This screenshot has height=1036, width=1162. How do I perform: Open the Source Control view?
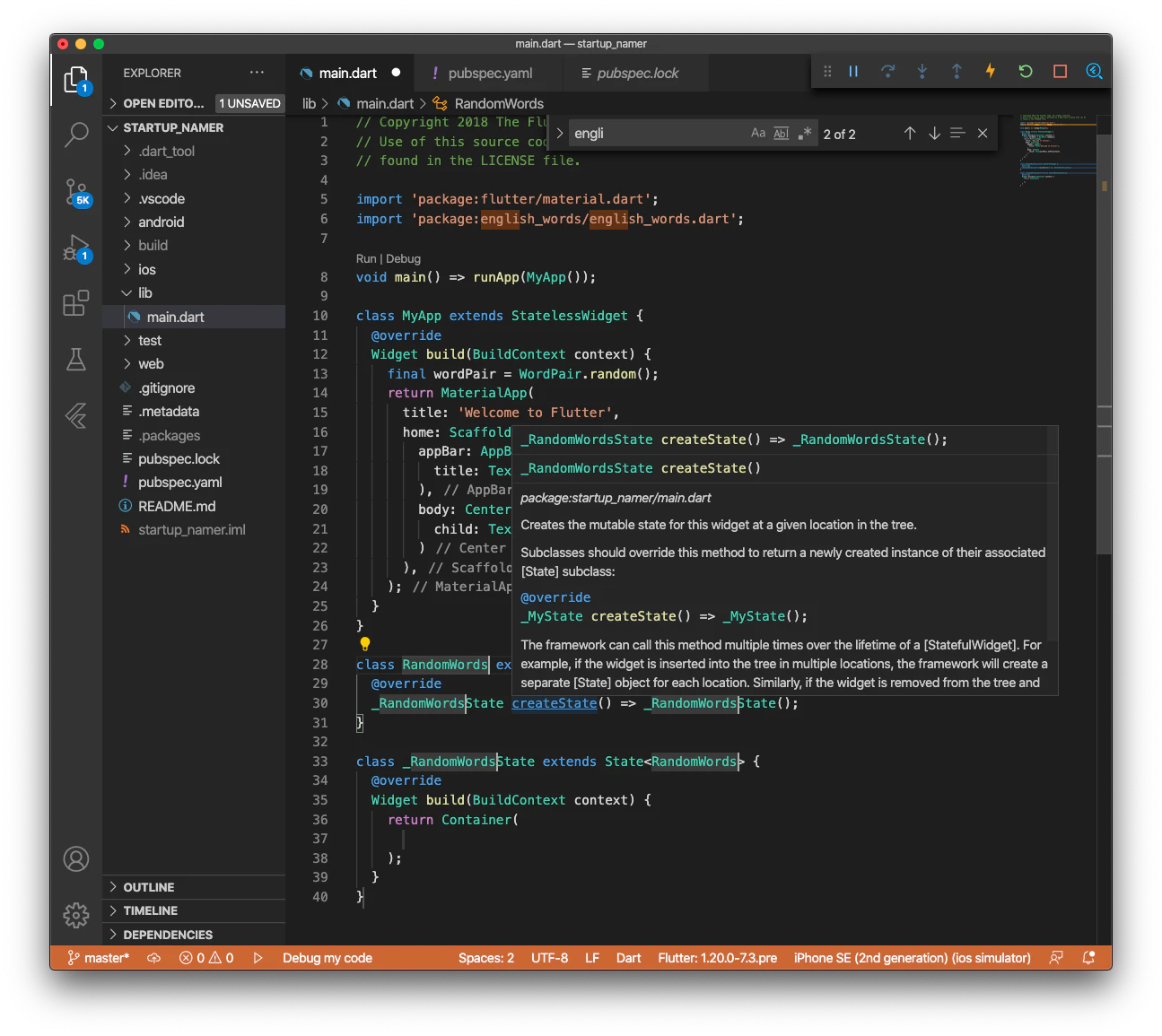[x=76, y=191]
